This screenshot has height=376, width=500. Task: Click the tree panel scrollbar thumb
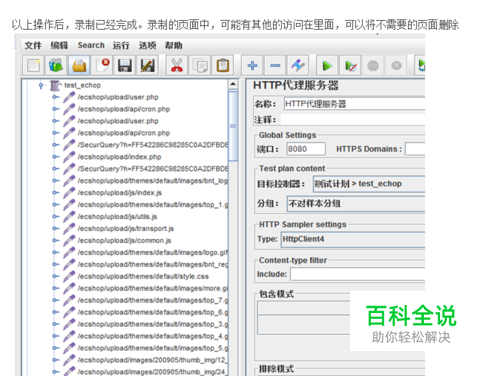click(x=233, y=126)
